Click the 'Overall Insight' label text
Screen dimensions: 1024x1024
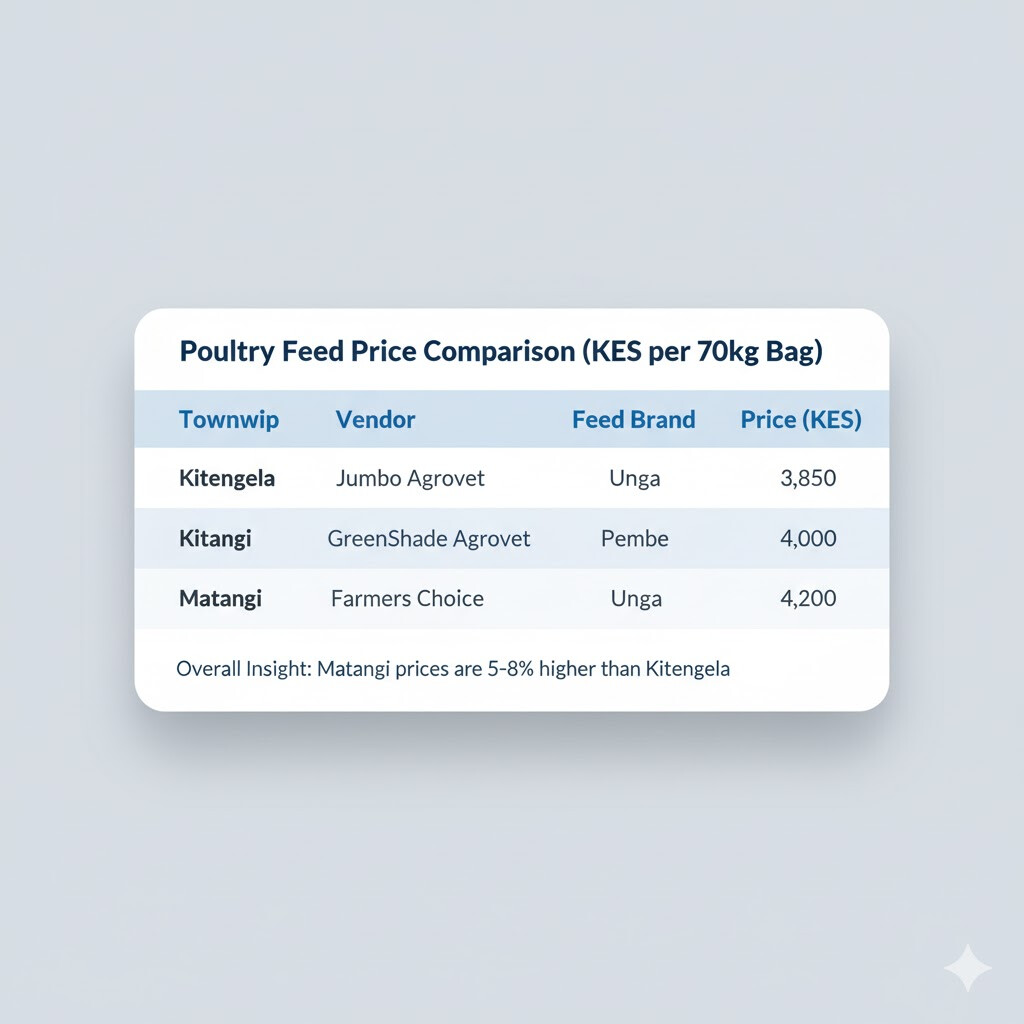click(242, 668)
